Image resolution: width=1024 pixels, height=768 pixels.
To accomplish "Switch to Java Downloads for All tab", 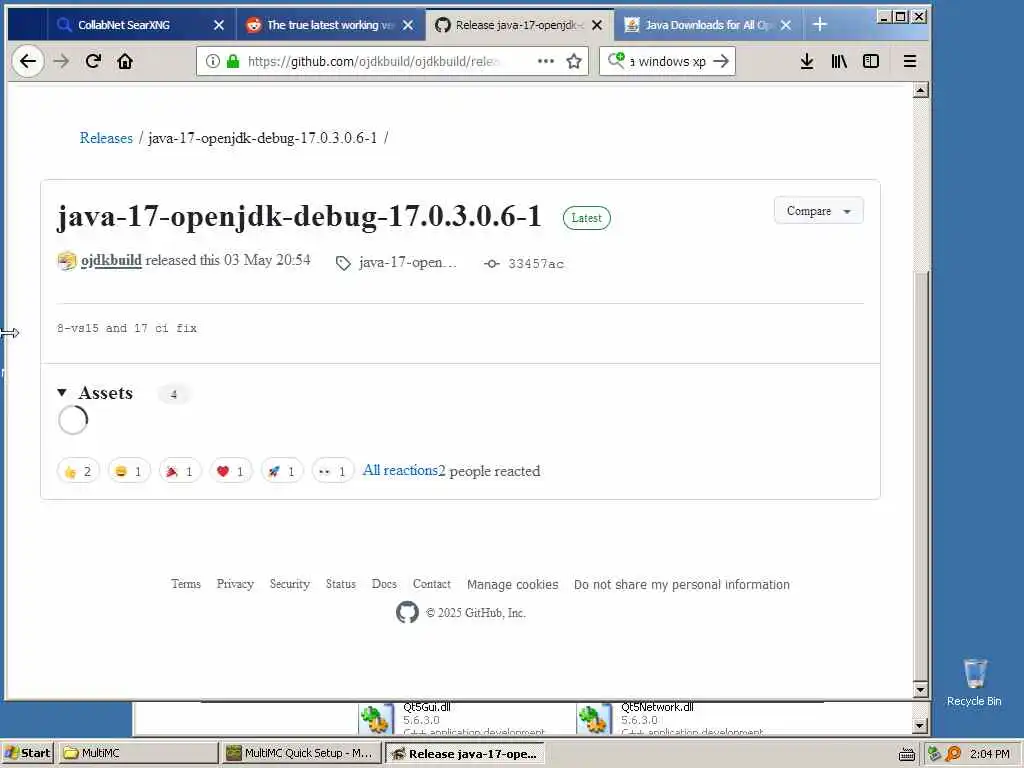I will point(707,25).
